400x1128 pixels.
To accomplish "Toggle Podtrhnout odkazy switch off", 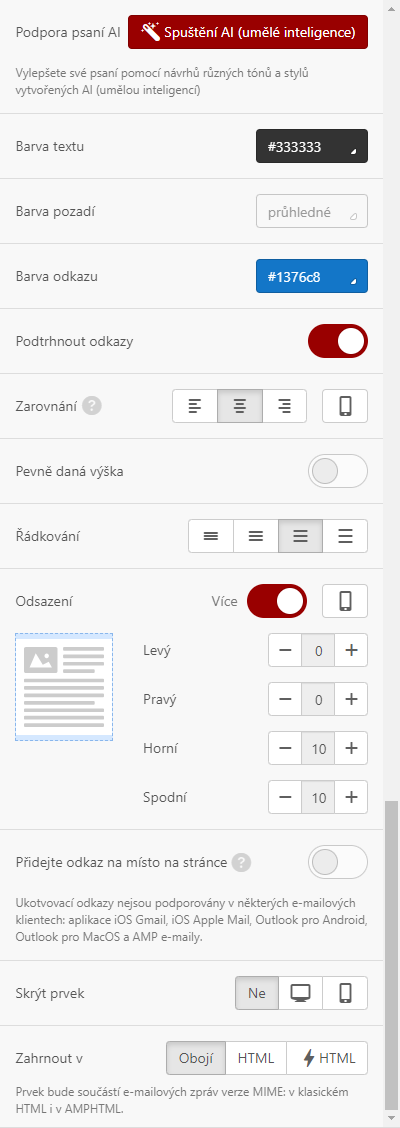I will pyautogui.click(x=337, y=341).
